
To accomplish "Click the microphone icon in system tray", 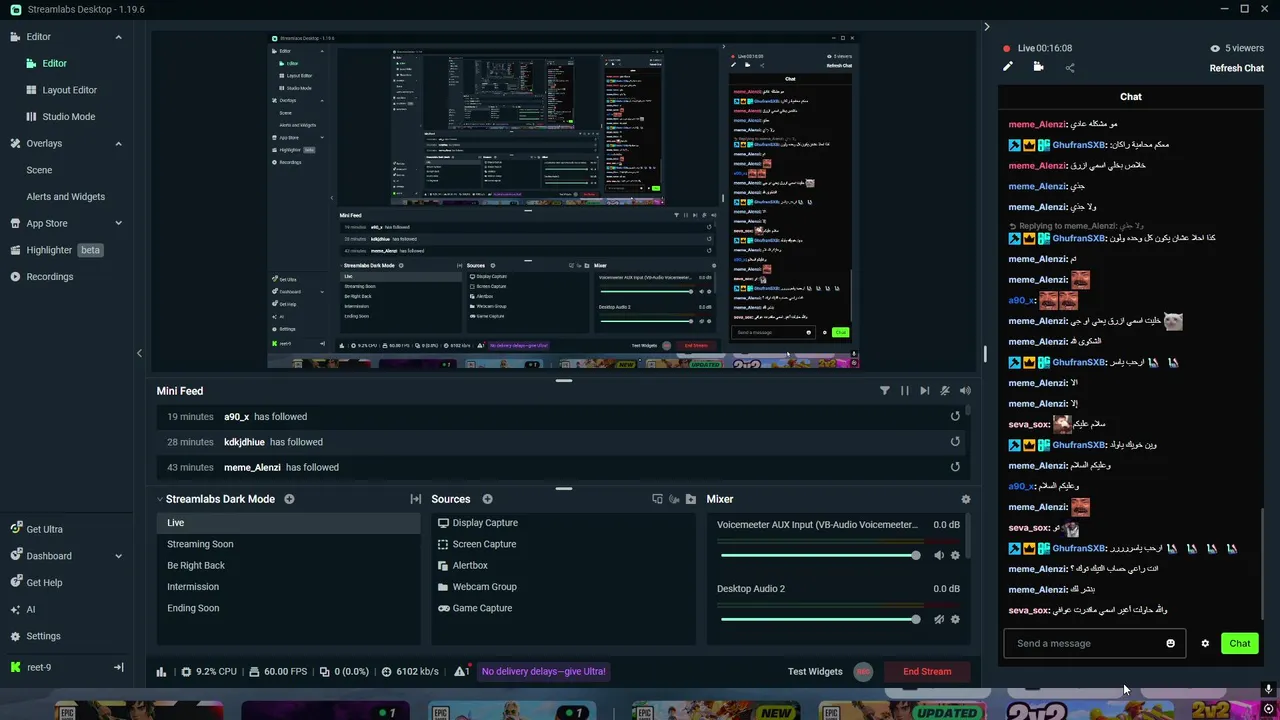I will point(1268,689).
